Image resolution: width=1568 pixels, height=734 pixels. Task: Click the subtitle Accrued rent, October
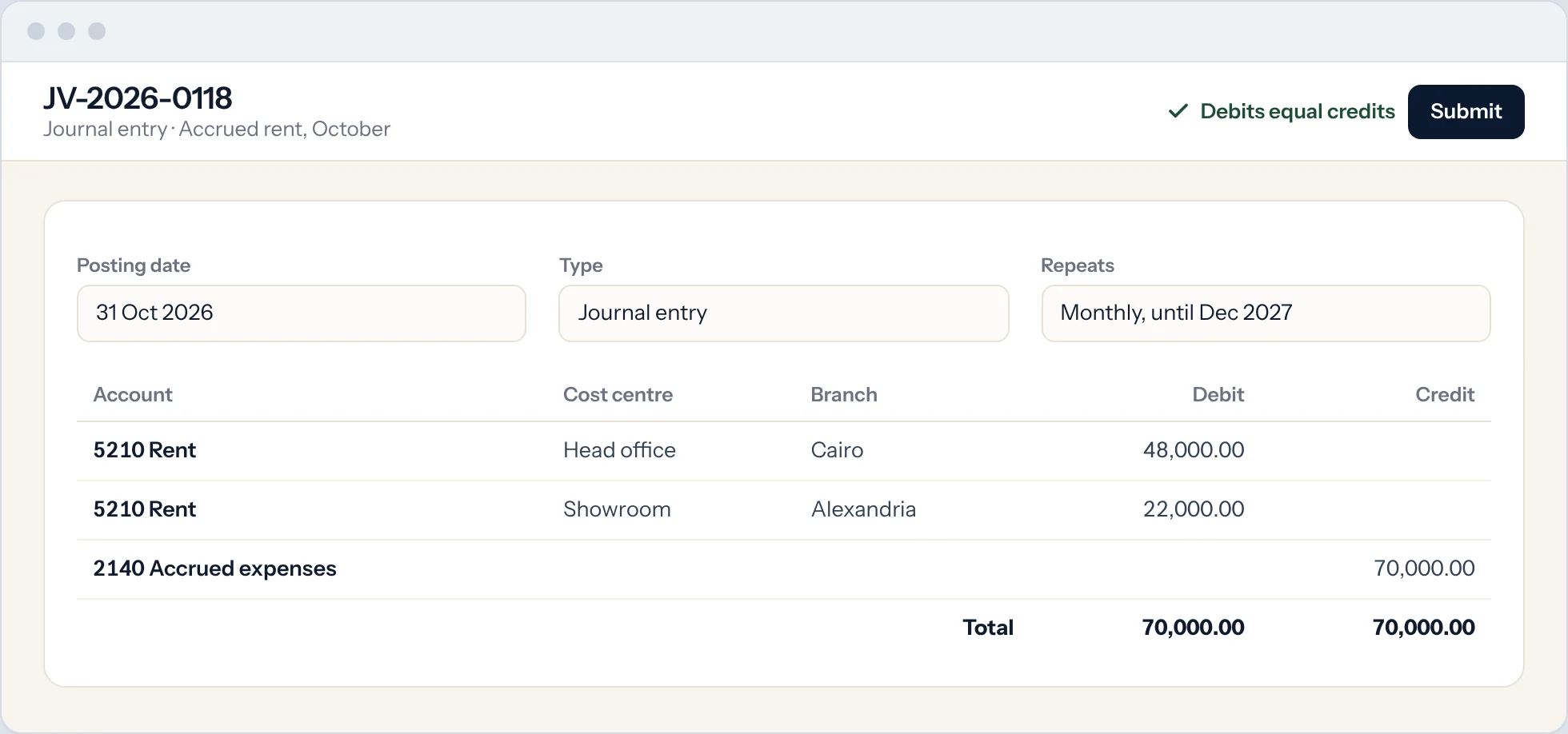[x=284, y=130]
